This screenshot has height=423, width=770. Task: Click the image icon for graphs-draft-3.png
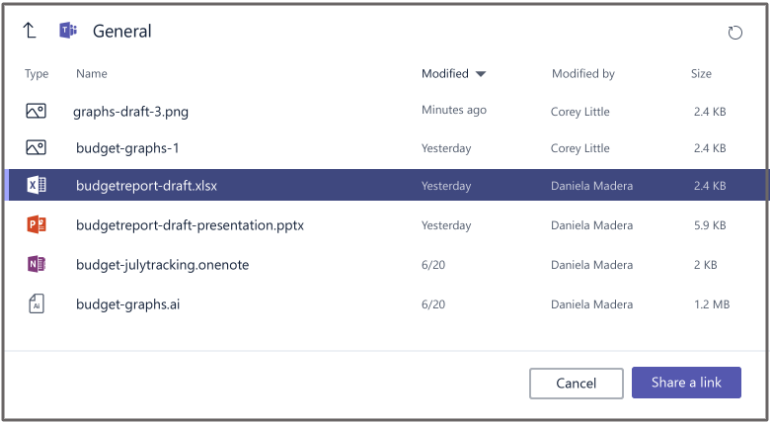point(36,111)
